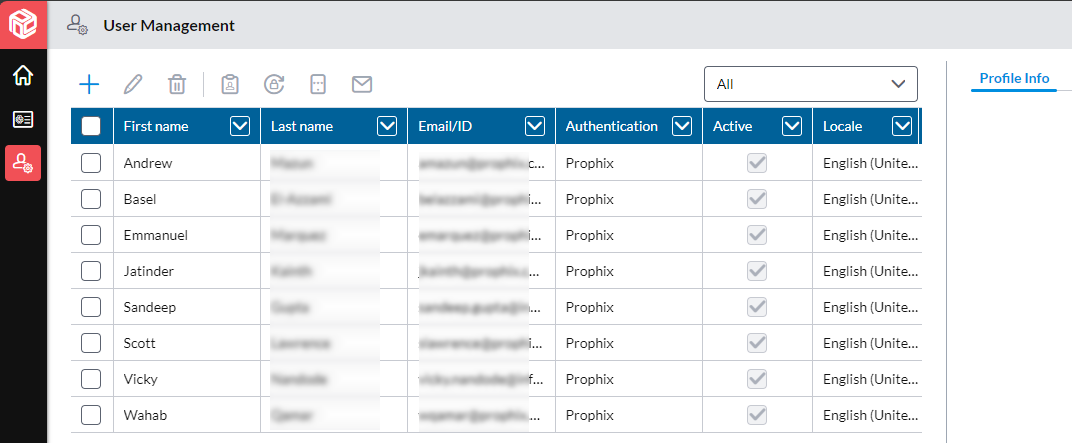The image size is (1072, 443).
Task: Click the envelope email icon
Action: [x=362, y=85]
